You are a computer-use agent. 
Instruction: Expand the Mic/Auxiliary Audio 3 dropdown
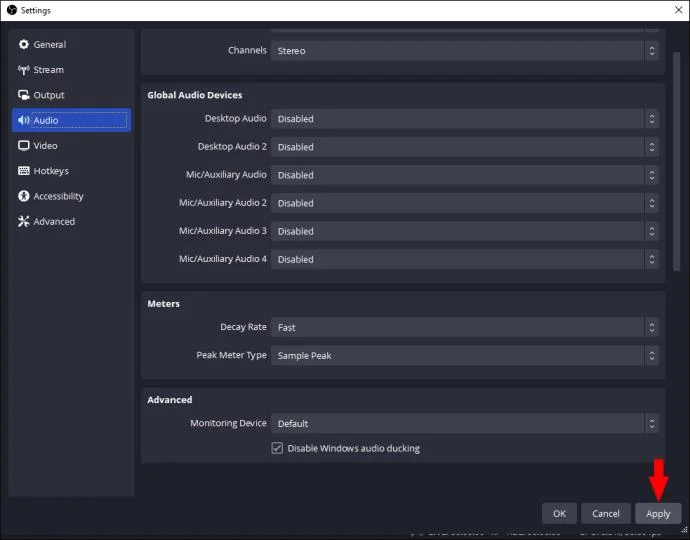pyautogui.click(x=465, y=231)
